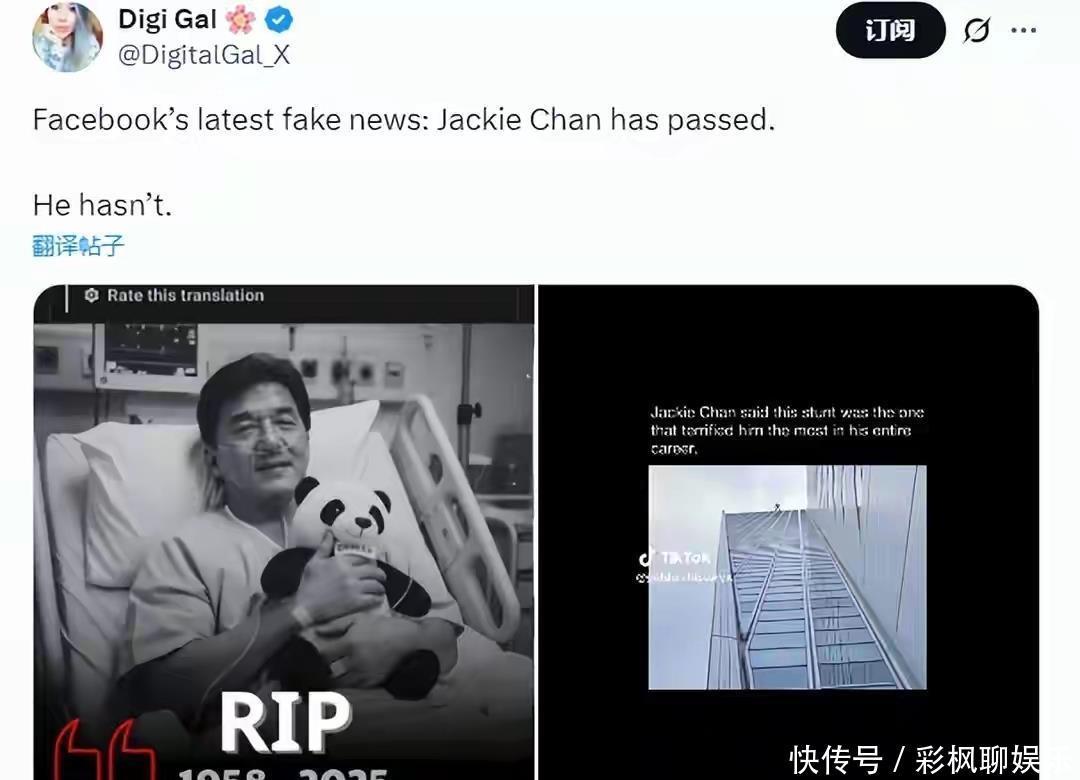Click the 翻译帖子 translate post link
The width and height of the screenshot is (1080, 780).
tap(78, 245)
